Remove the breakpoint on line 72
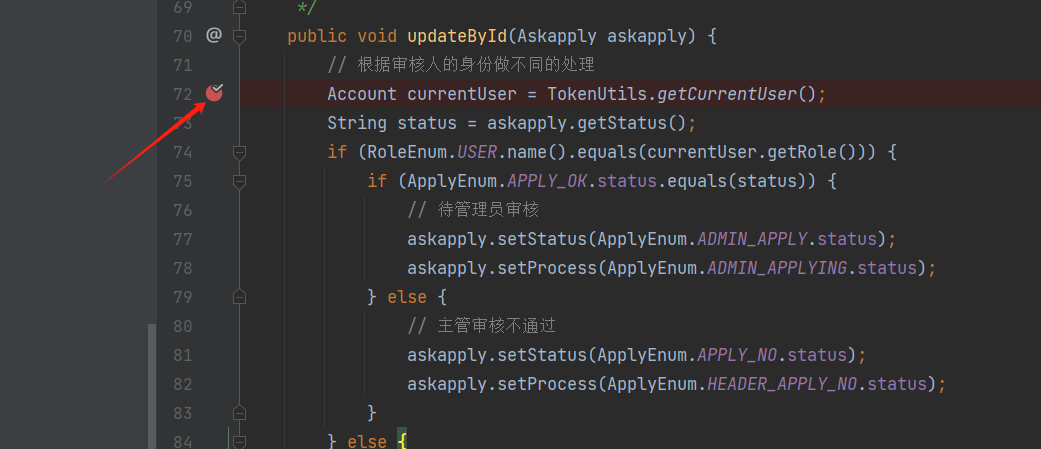The image size is (1041, 449). pyautogui.click(x=214, y=94)
